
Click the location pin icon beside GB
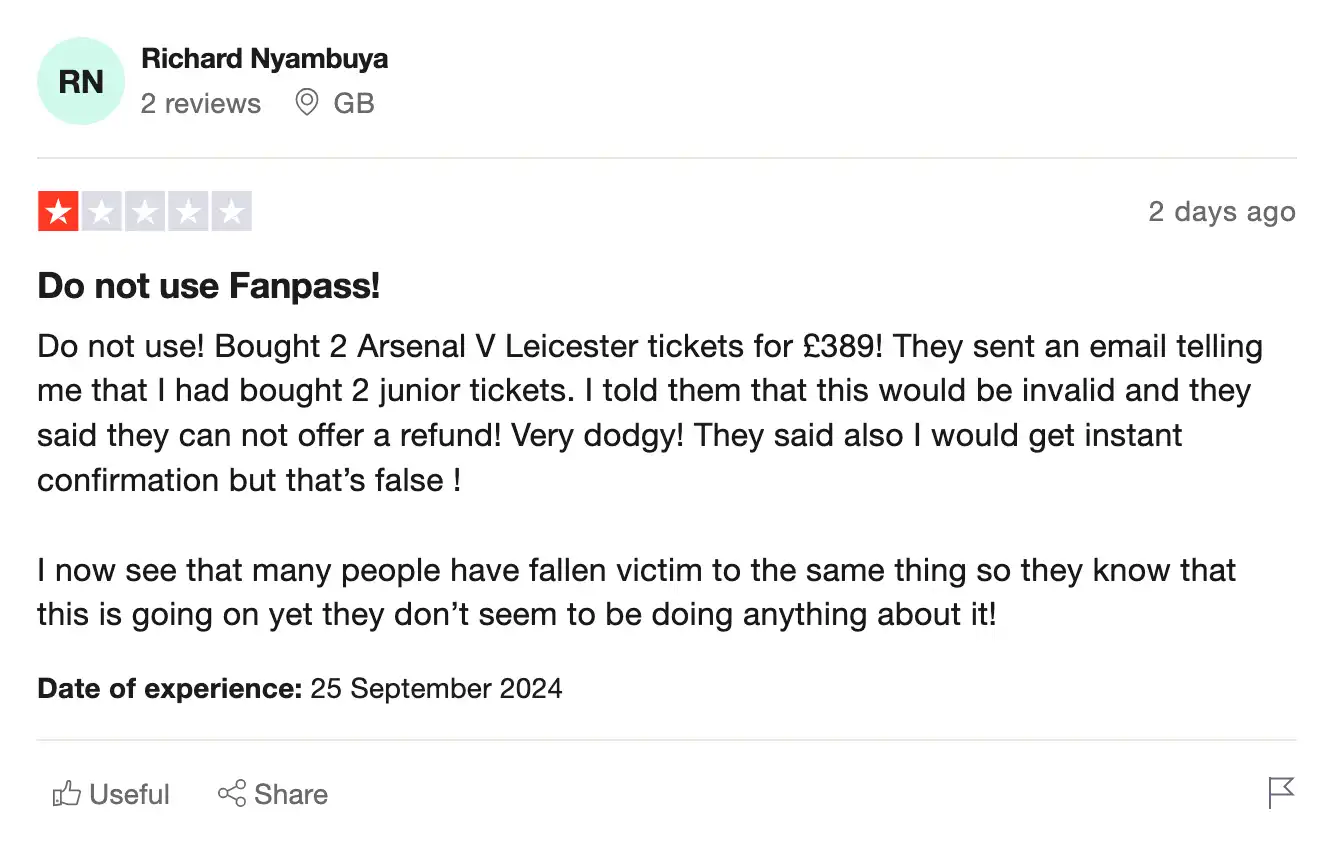pos(306,103)
